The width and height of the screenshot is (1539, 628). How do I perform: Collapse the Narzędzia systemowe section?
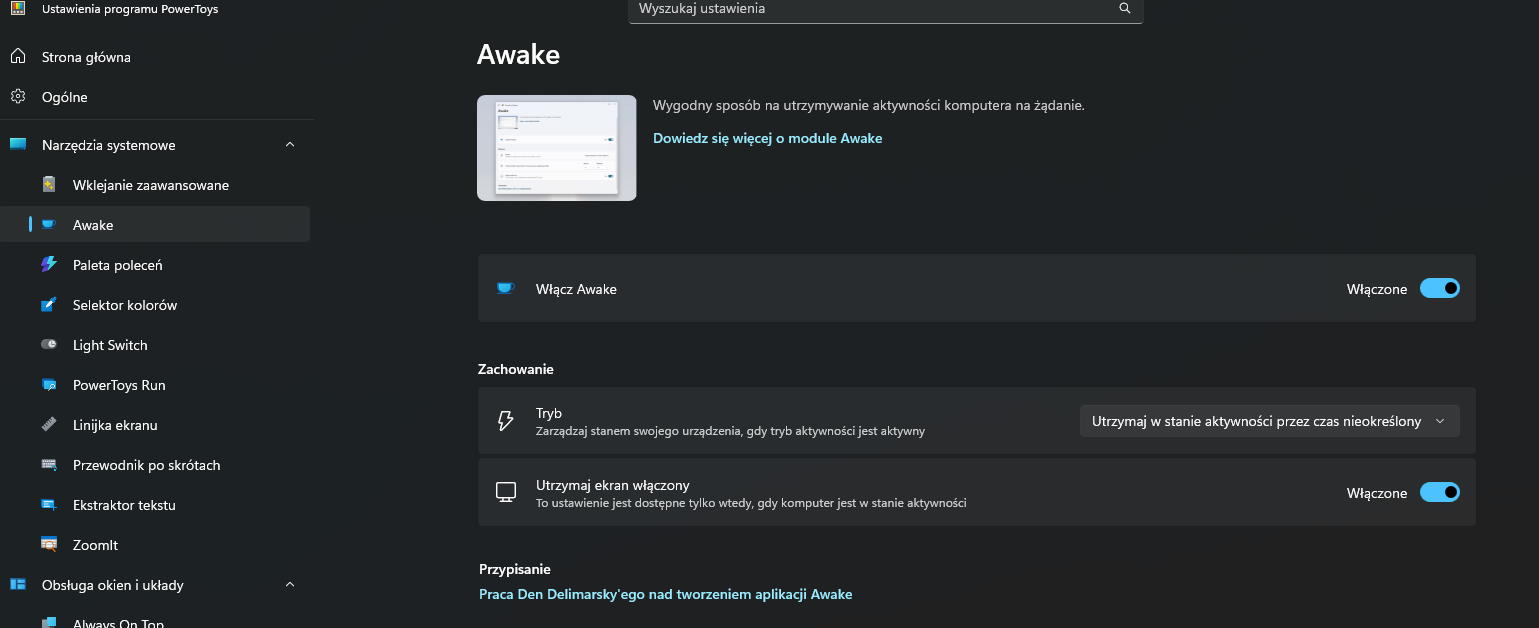[x=290, y=145]
